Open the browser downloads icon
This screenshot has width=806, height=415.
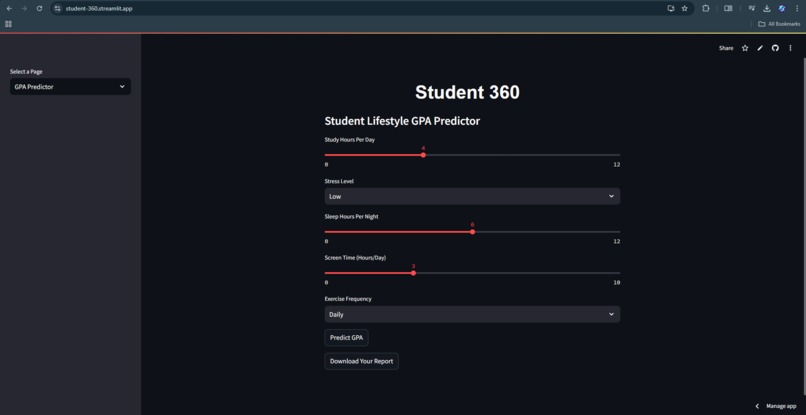[766, 8]
